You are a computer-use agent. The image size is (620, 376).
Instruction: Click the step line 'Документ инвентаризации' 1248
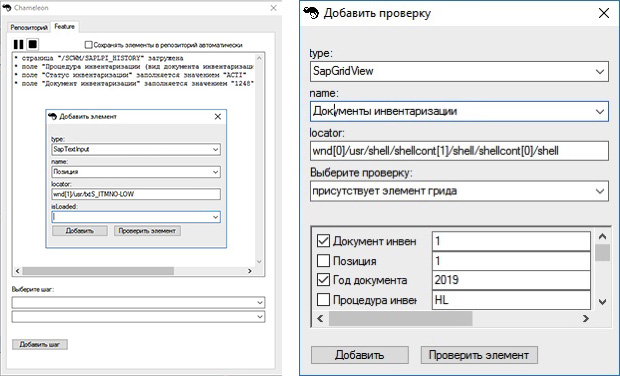pos(134,84)
